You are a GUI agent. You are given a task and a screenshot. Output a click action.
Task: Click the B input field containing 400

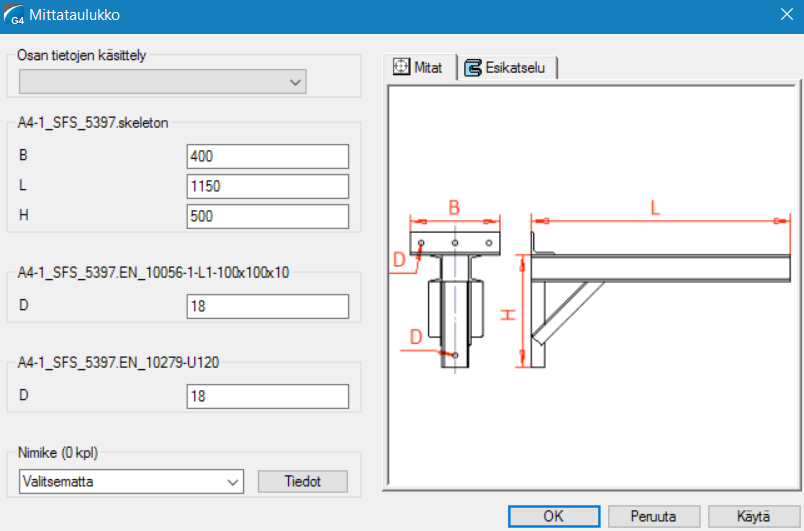pos(267,157)
